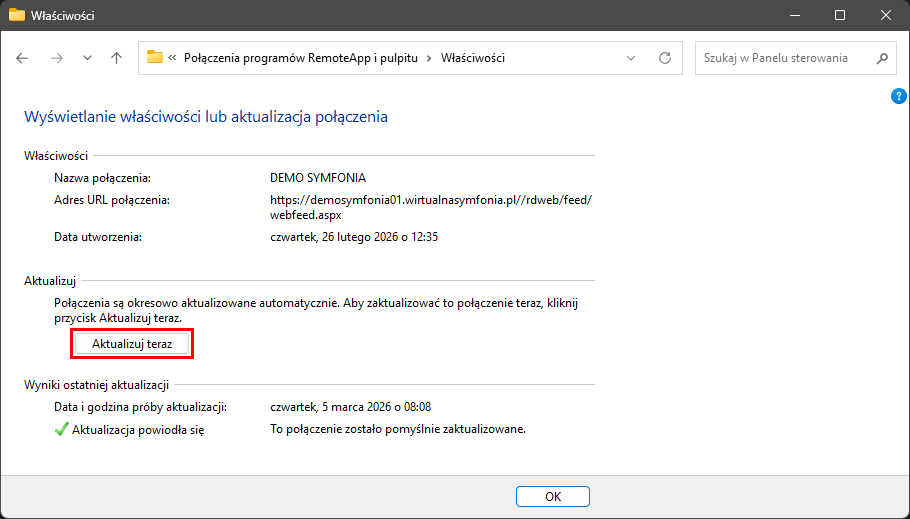Refresh the page with the refresh icon
Screen dimensions: 910x519
(x=665, y=58)
